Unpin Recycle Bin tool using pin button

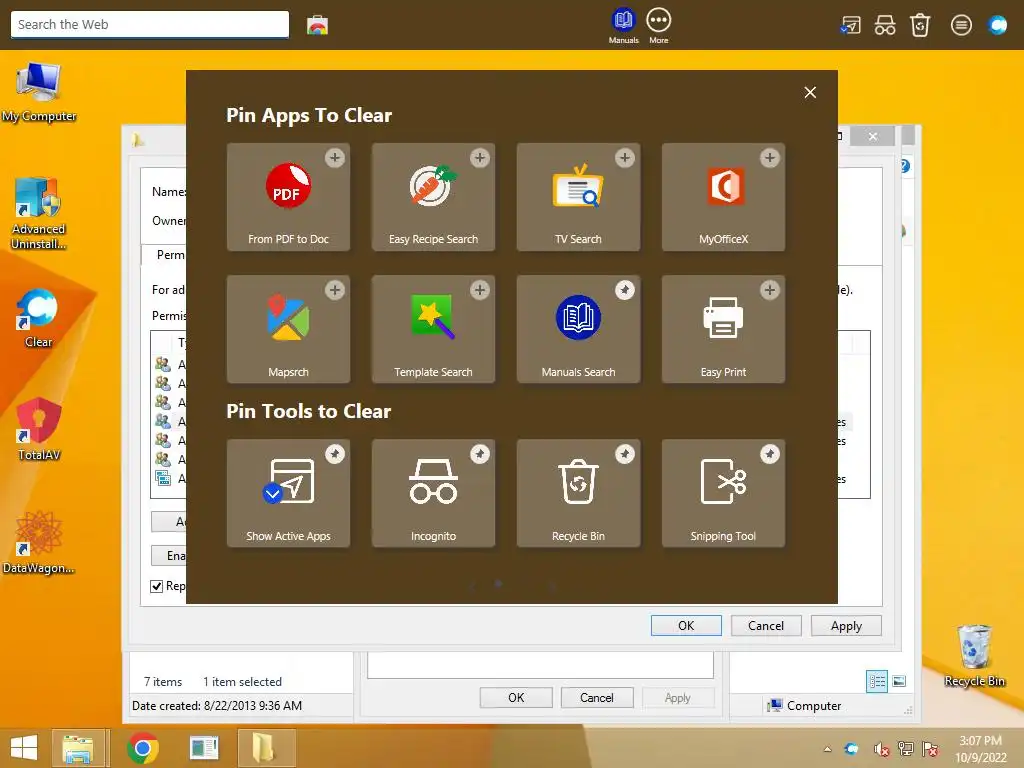click(625, 454)
